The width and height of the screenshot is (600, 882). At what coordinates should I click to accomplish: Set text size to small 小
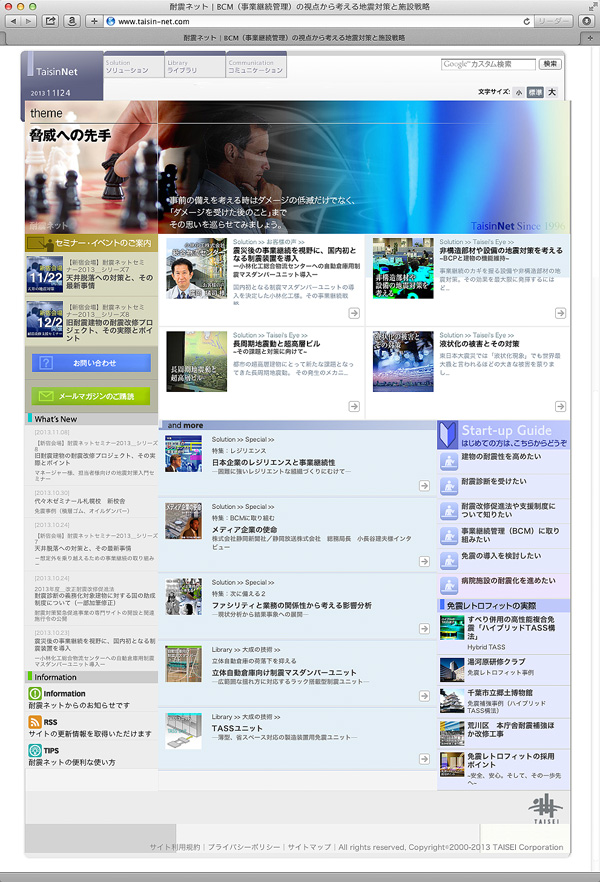point(518,92)
